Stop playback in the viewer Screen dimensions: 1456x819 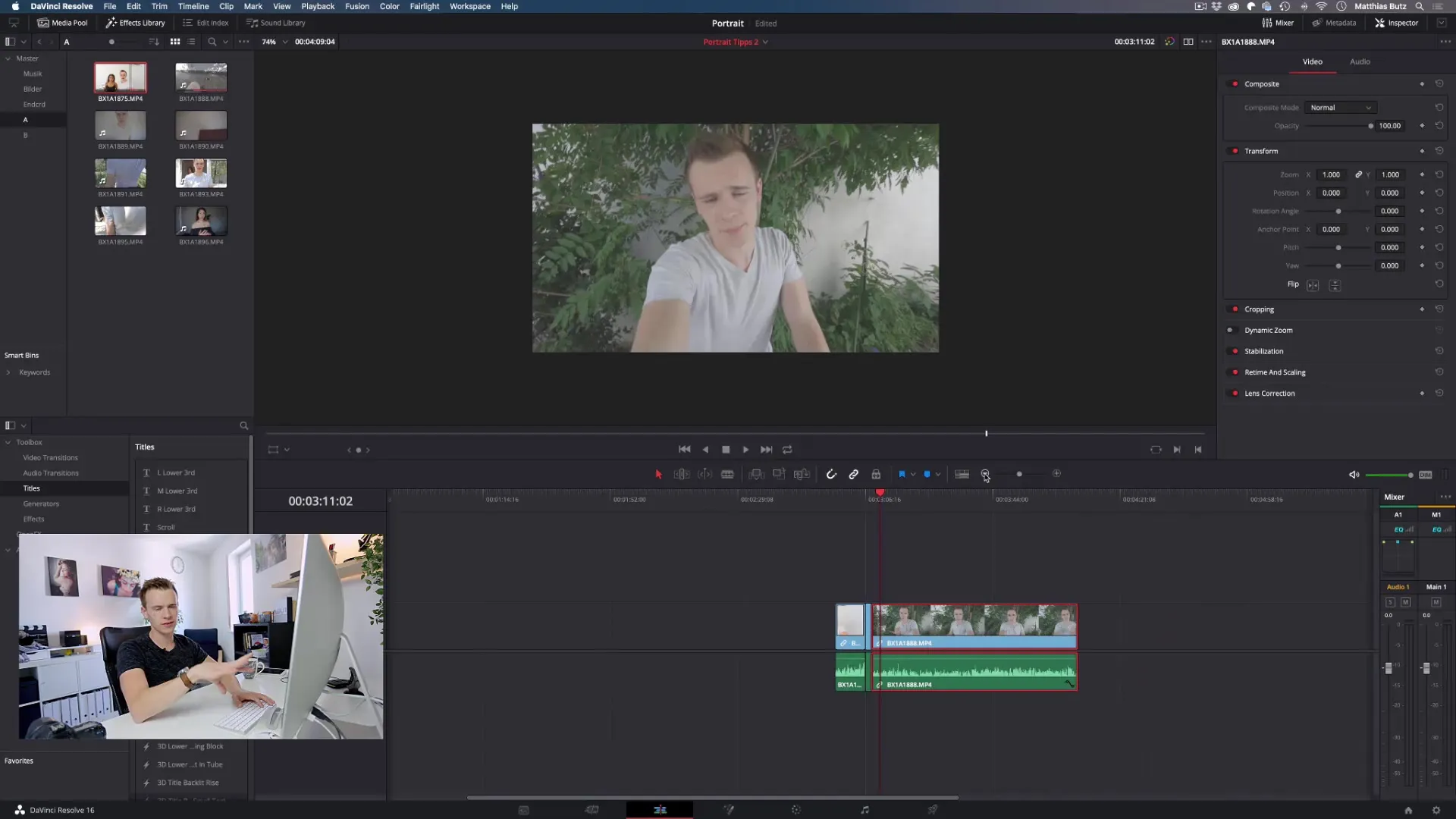[x=726, y=450]
